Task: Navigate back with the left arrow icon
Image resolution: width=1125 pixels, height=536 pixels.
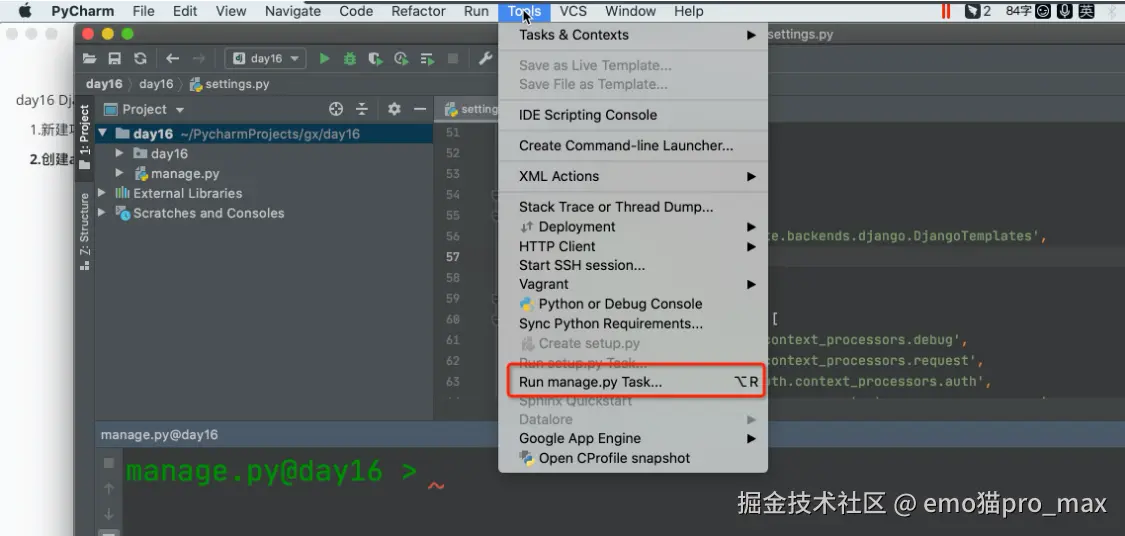Action: [172, 59]
